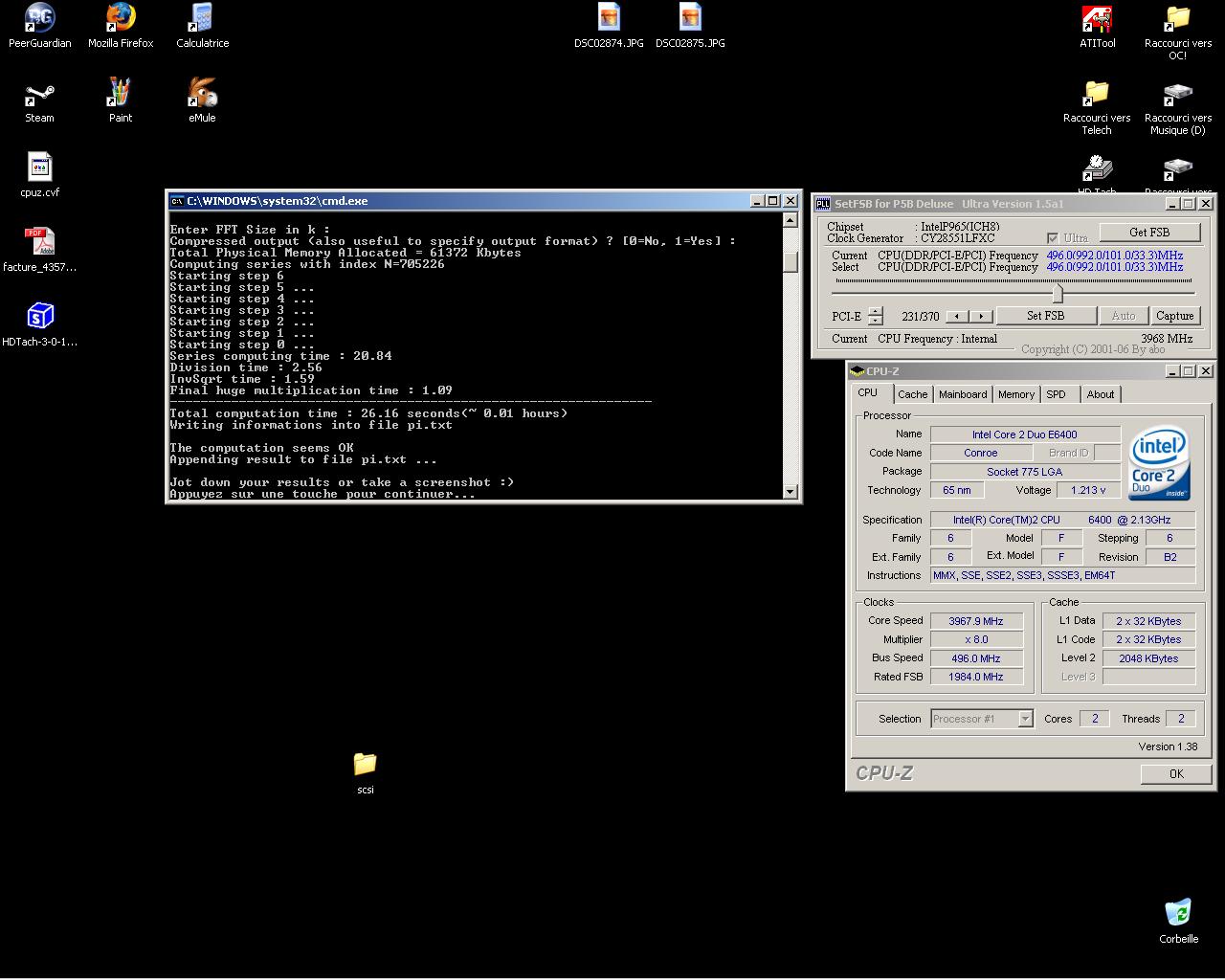
Task: Click the Revision B2 field
Action: click(1169, 557)
